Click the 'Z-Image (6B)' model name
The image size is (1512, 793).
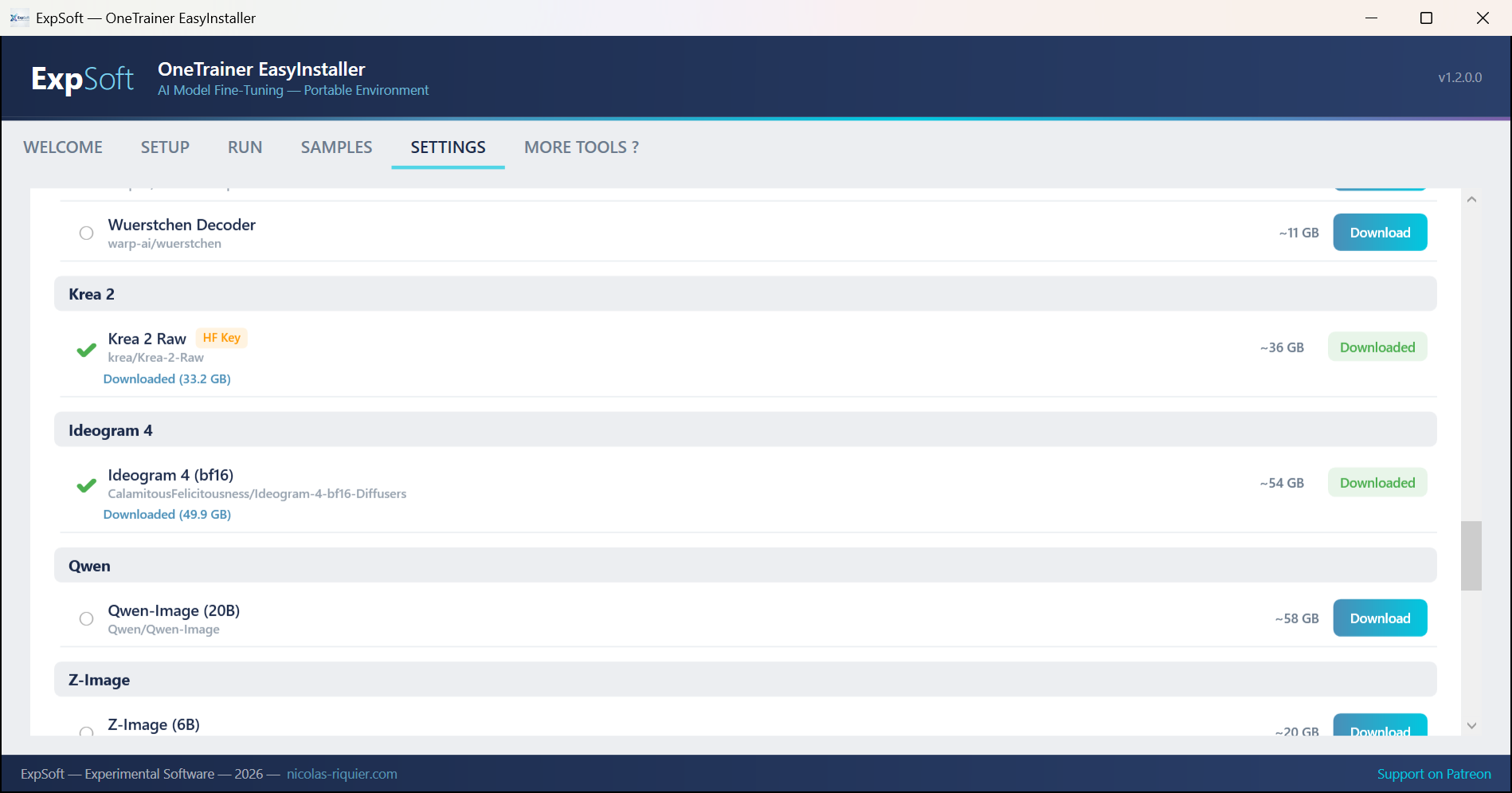pyautogui.click(x=154, y=724)
